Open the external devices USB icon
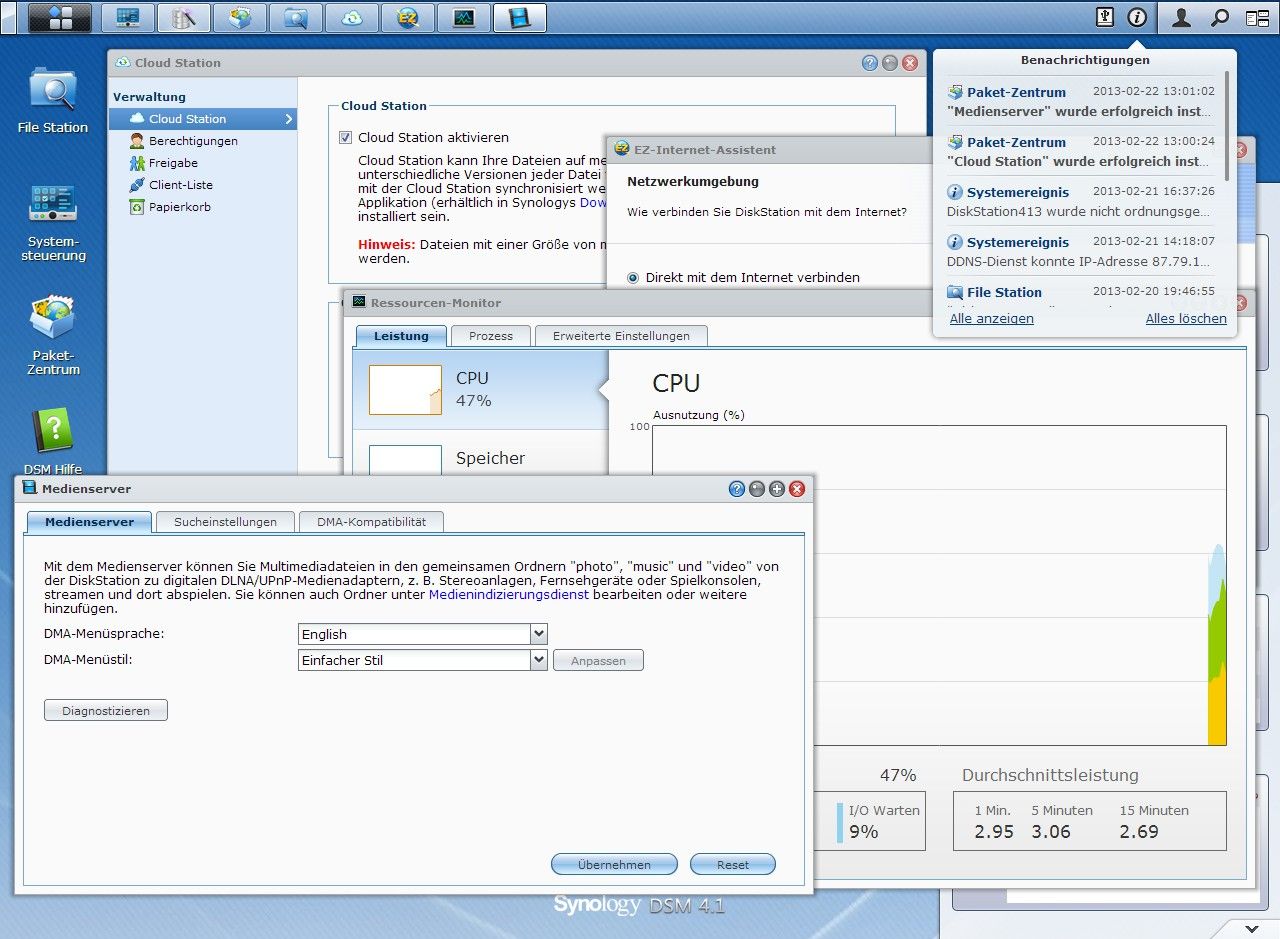Screen dimensions: 1280x939 pyautogui.click(x=1105, y=17)
